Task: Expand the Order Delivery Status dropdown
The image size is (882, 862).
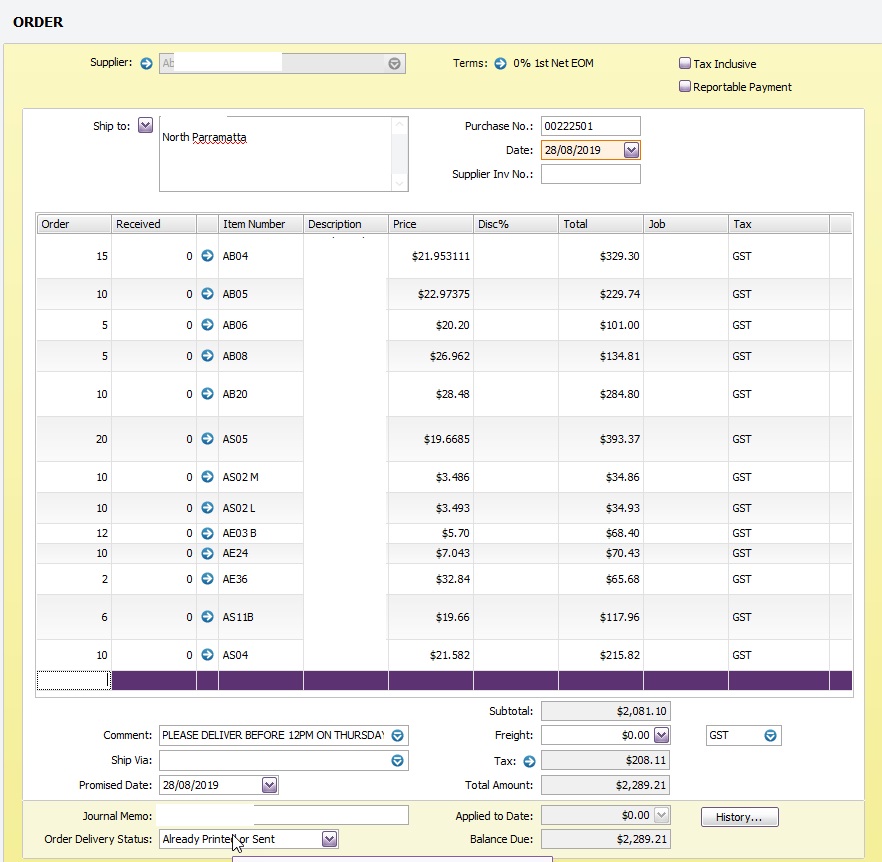Action: (x=329, y=839)
